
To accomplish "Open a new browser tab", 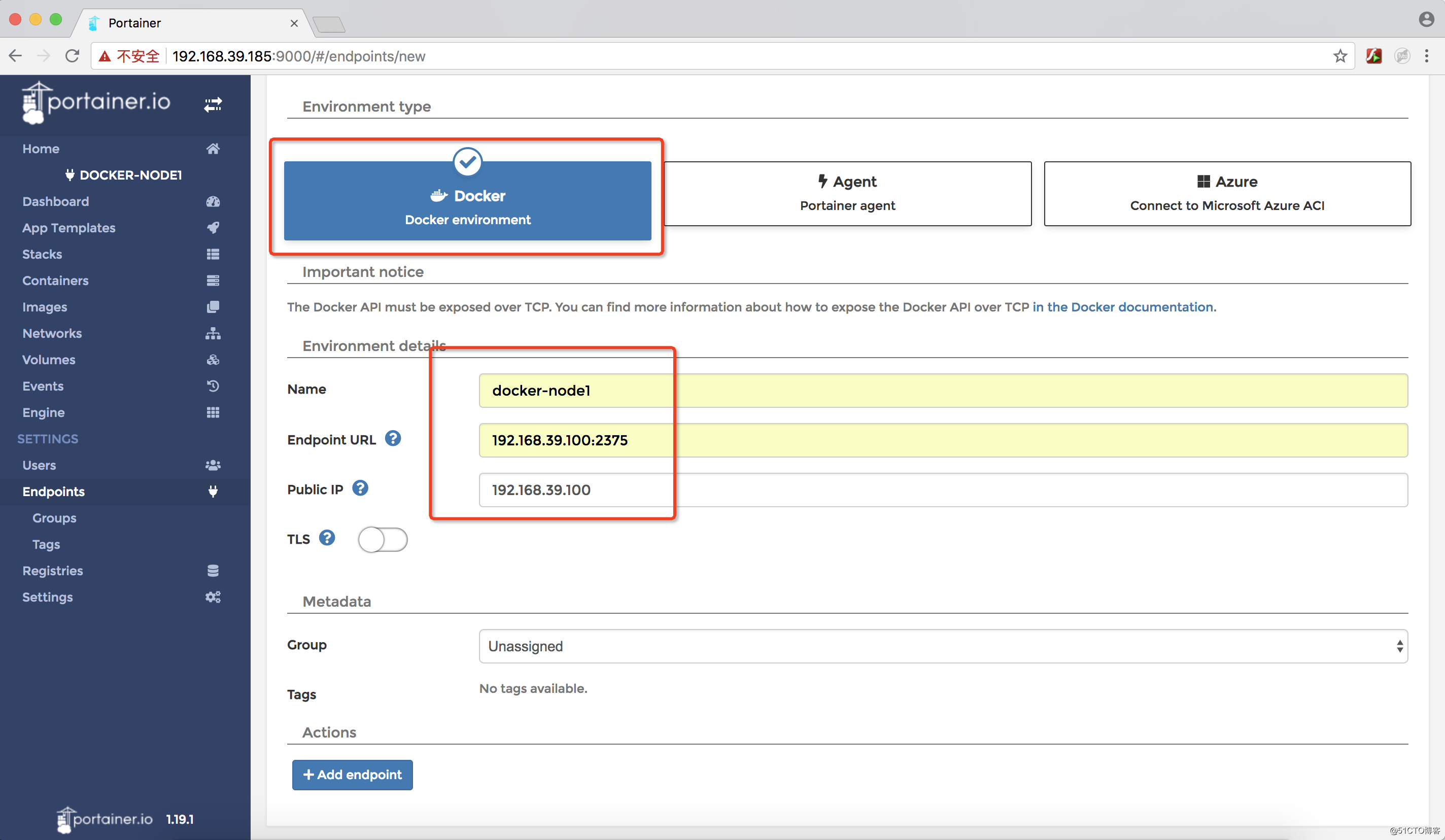I will tap(329, 24).
